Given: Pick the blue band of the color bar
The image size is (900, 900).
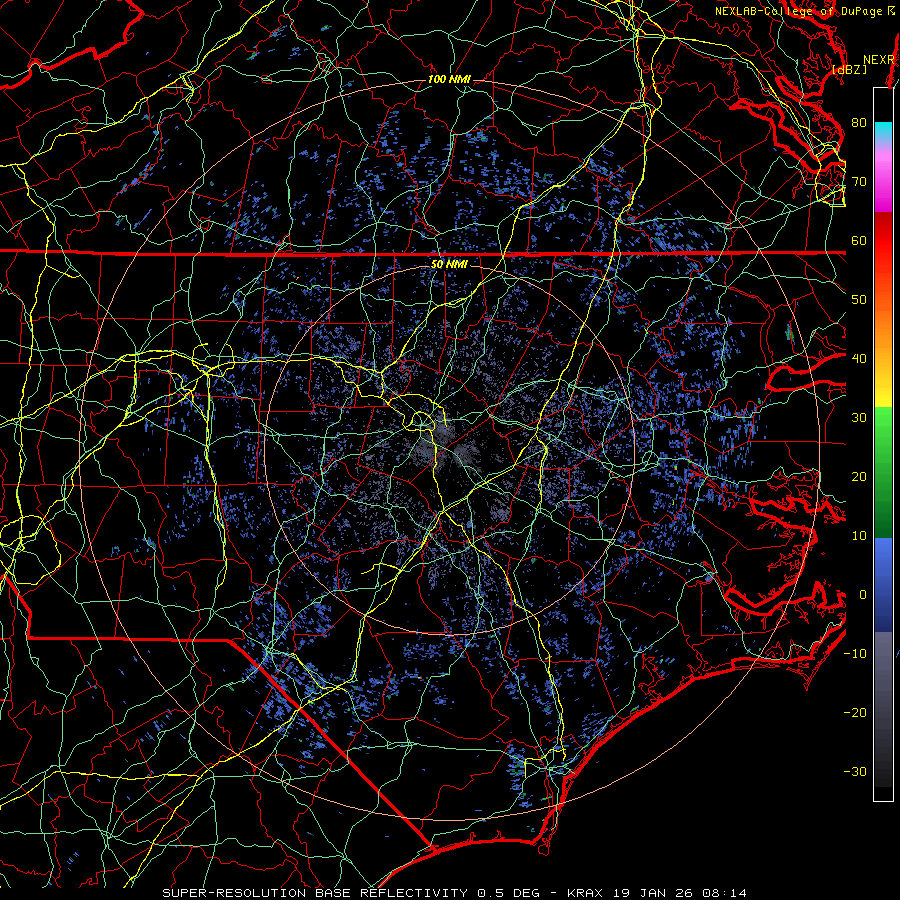Looking at the screenshot, I should pos(883,585).
